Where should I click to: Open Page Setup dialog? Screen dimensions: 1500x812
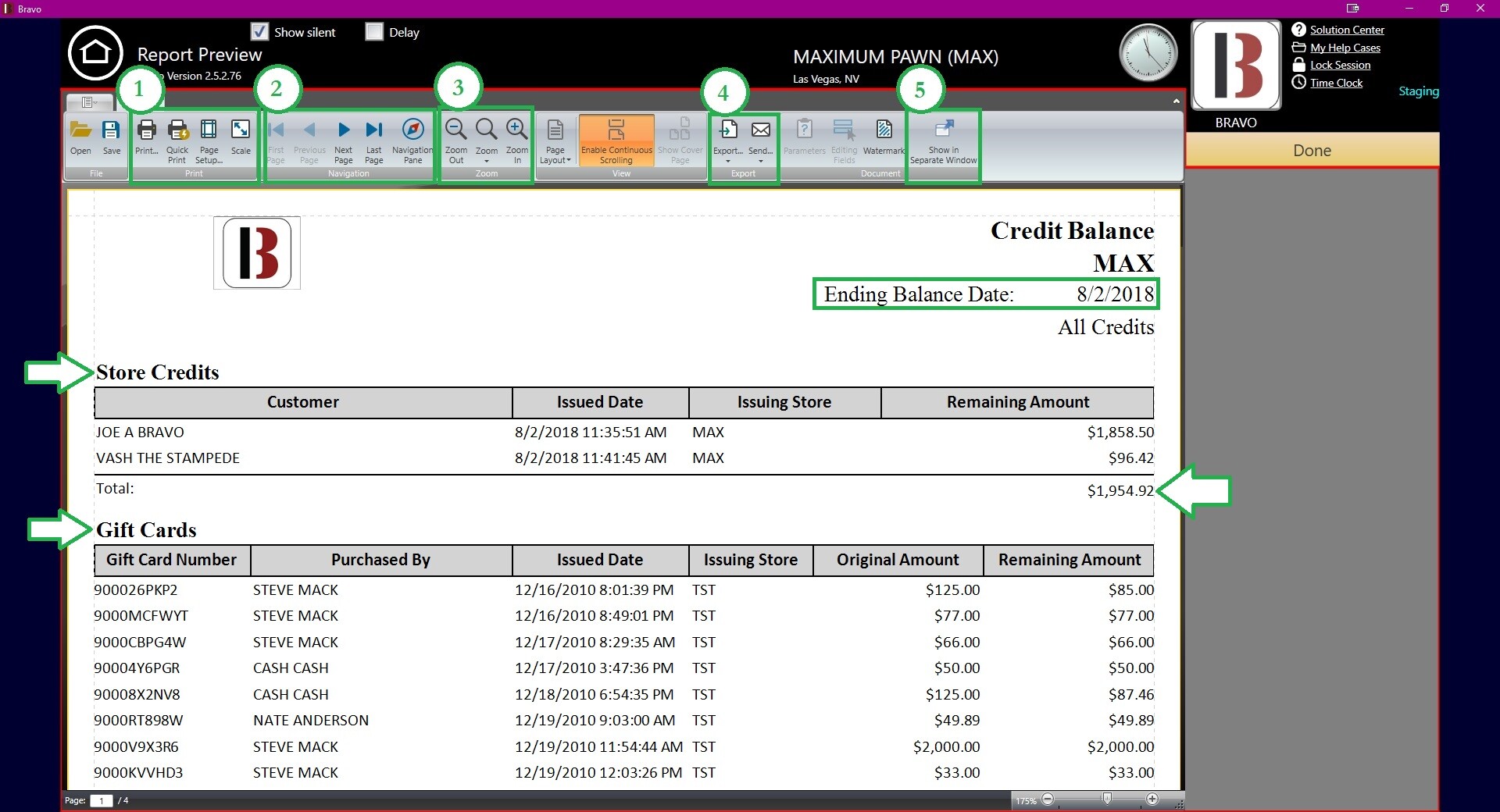point(209,141)
